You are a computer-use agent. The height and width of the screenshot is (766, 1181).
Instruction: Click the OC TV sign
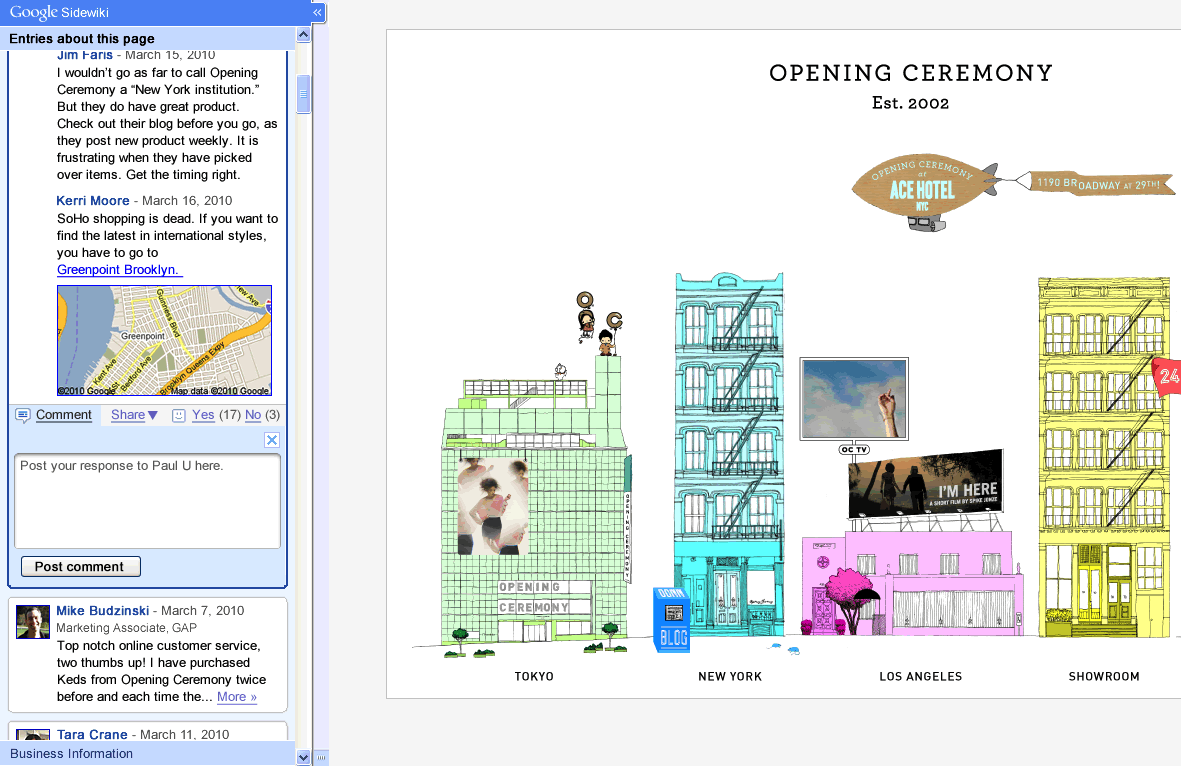click(x=855, y=450)
